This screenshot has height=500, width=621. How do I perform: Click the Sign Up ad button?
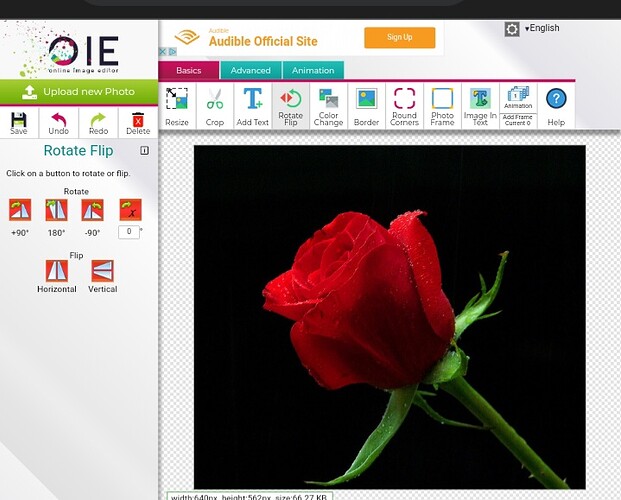point(400,38)
